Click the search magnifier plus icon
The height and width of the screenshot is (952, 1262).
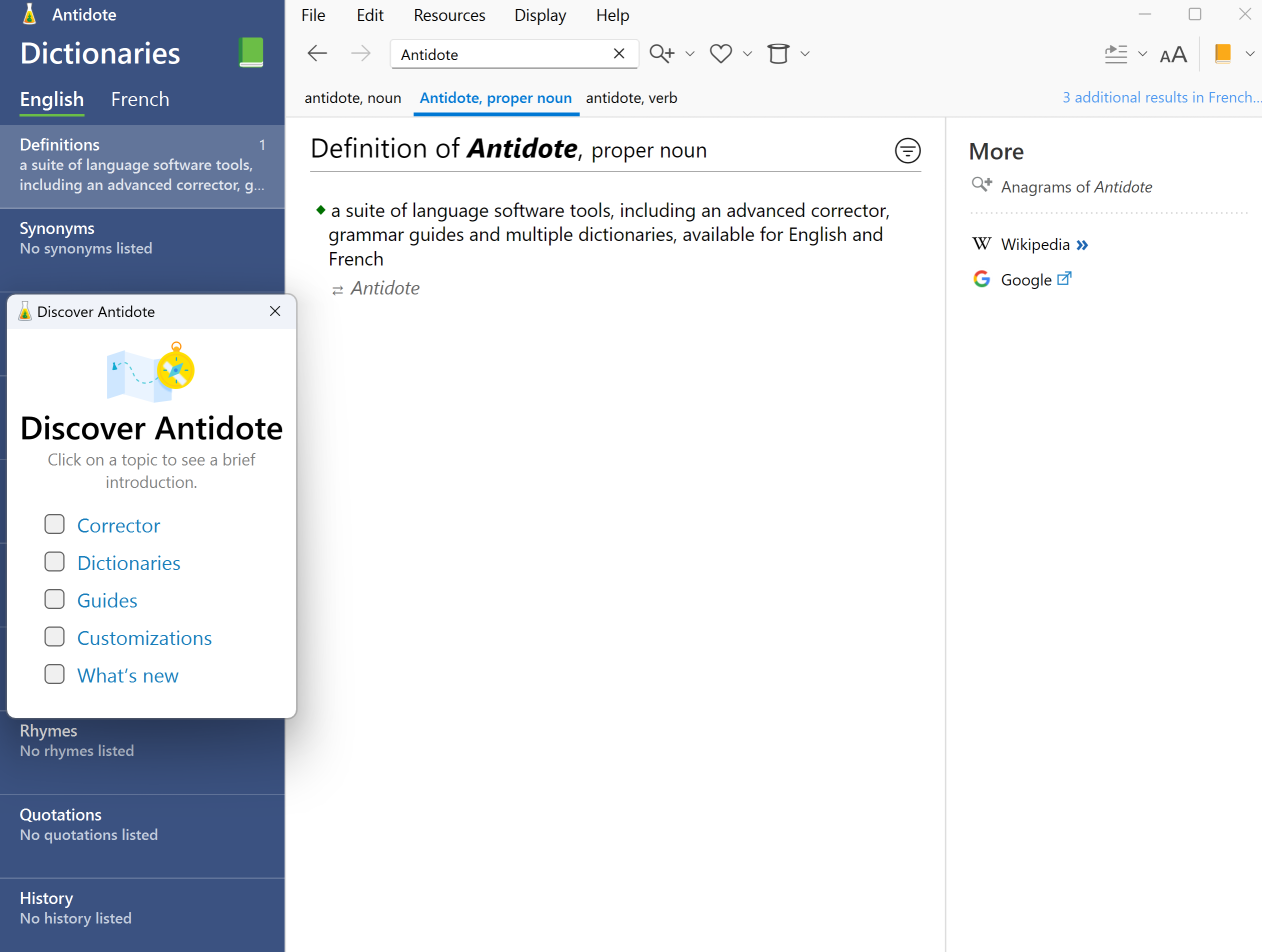pos(661,54)
